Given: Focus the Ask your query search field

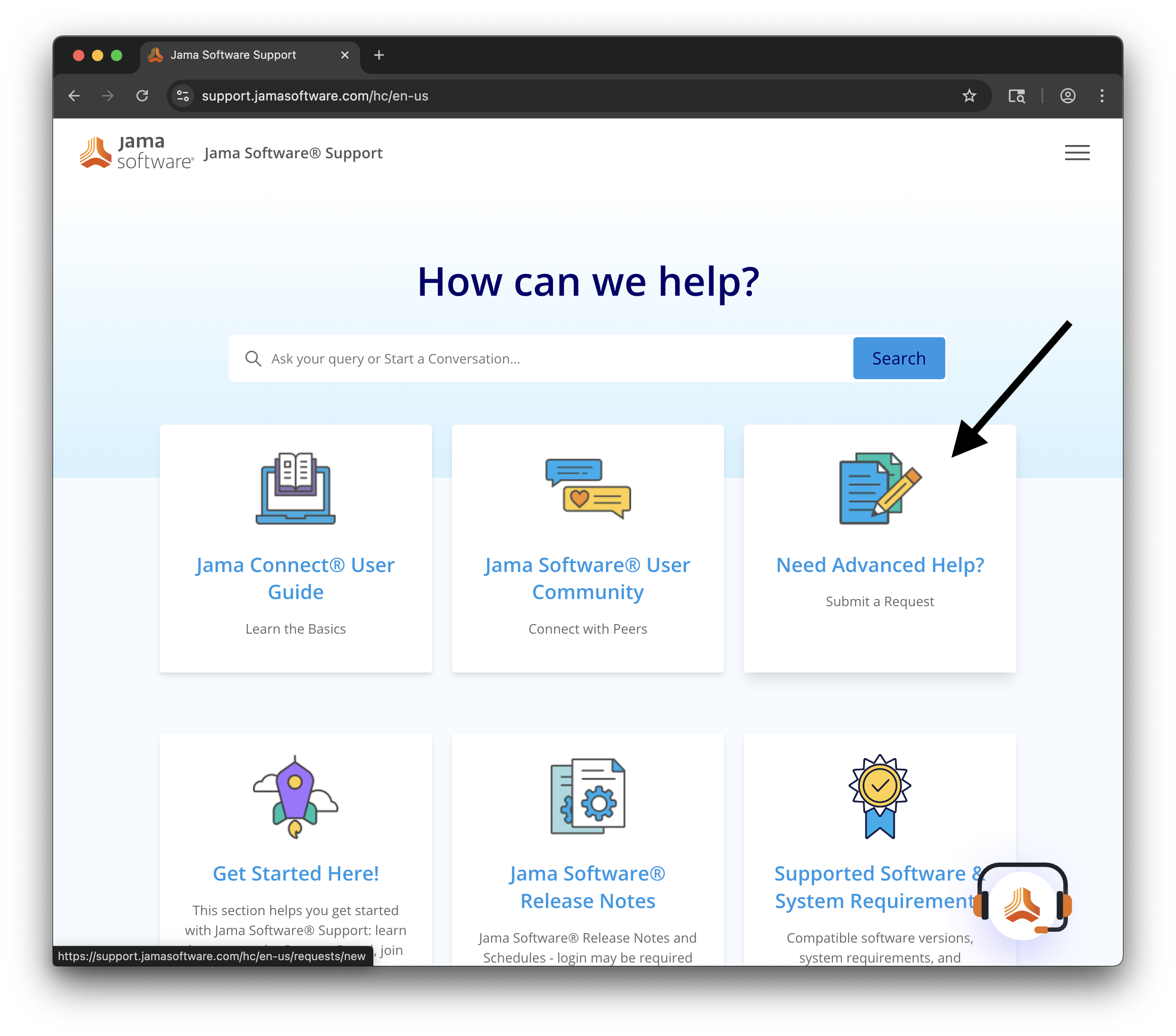Looking at the screenshot, I should pyautogui.click(x=541, y=359).
